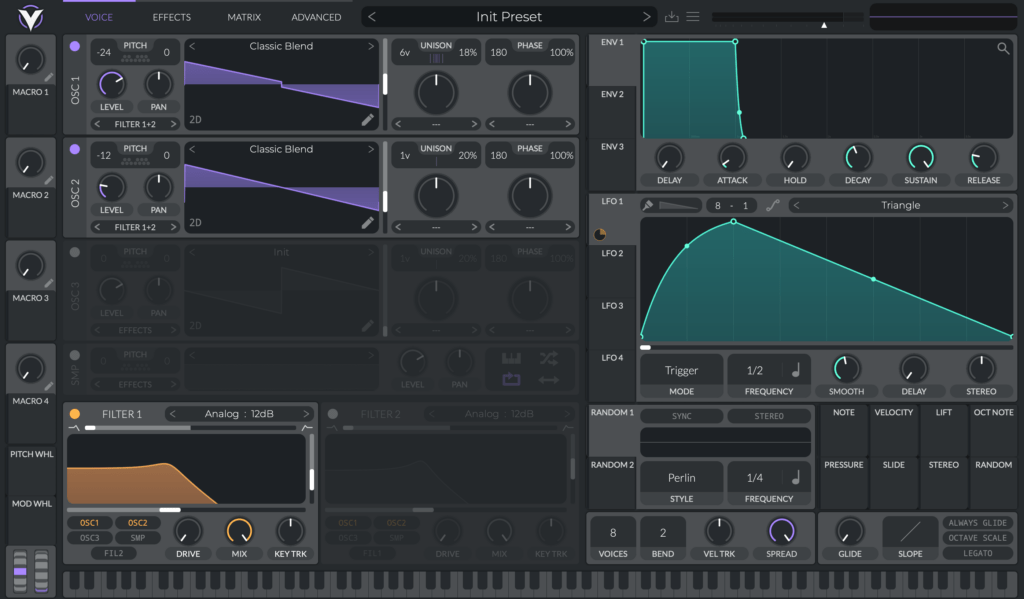Click the voice Spread knob
This screenshot has width=1024, height=599.
[x=781, y=531]
